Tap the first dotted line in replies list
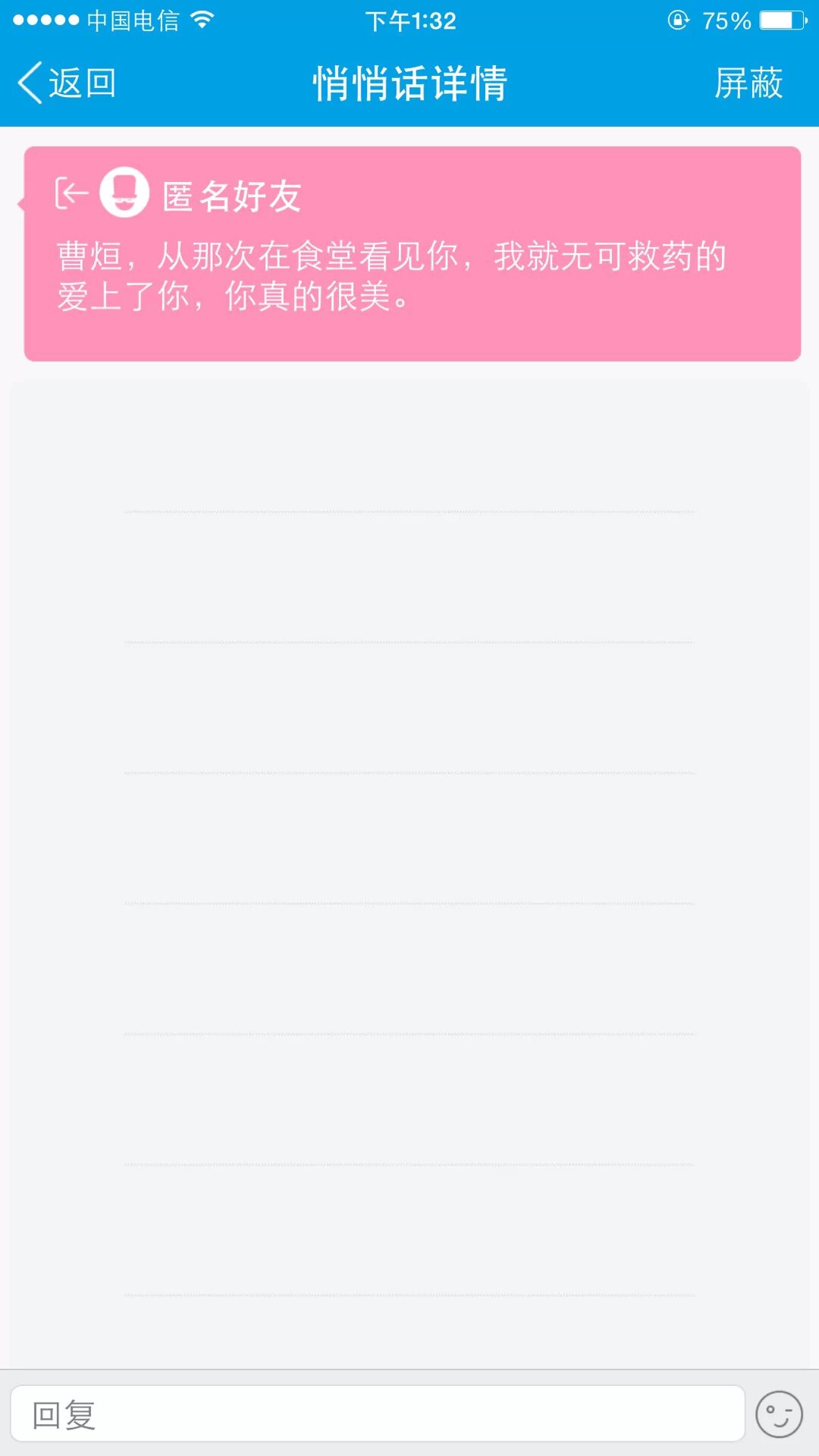819x1456 pixels. coord(409,513)
